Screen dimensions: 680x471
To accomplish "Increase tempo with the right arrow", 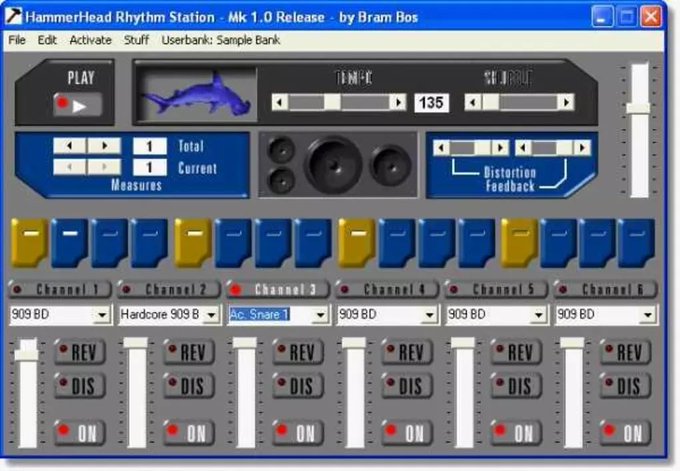I will (x=398, y=103).
